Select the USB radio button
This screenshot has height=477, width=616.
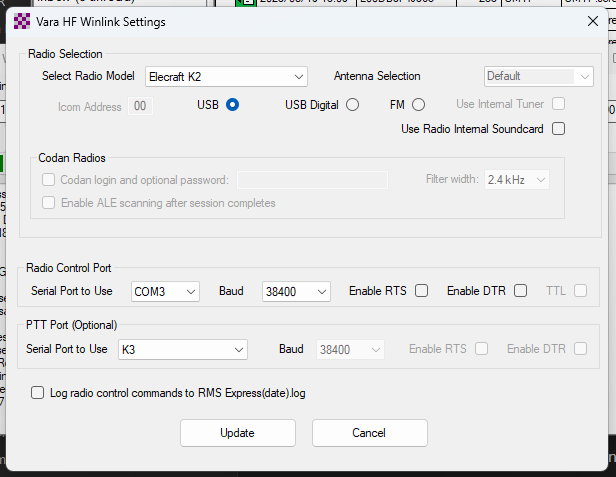(x=232, y=104)
